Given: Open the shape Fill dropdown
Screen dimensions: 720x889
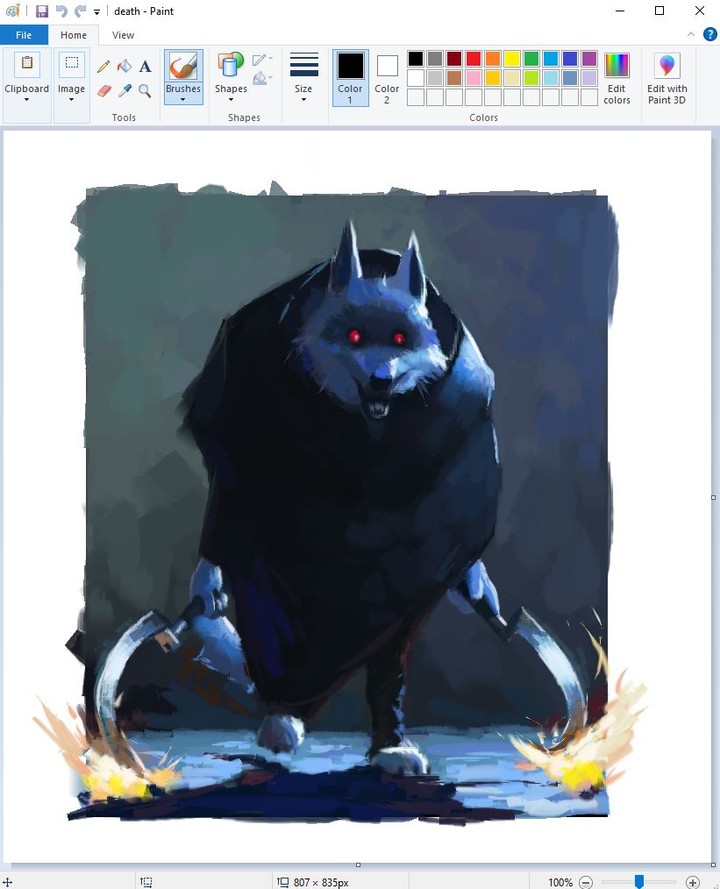Looking at the screenshot, I should 262,78.
